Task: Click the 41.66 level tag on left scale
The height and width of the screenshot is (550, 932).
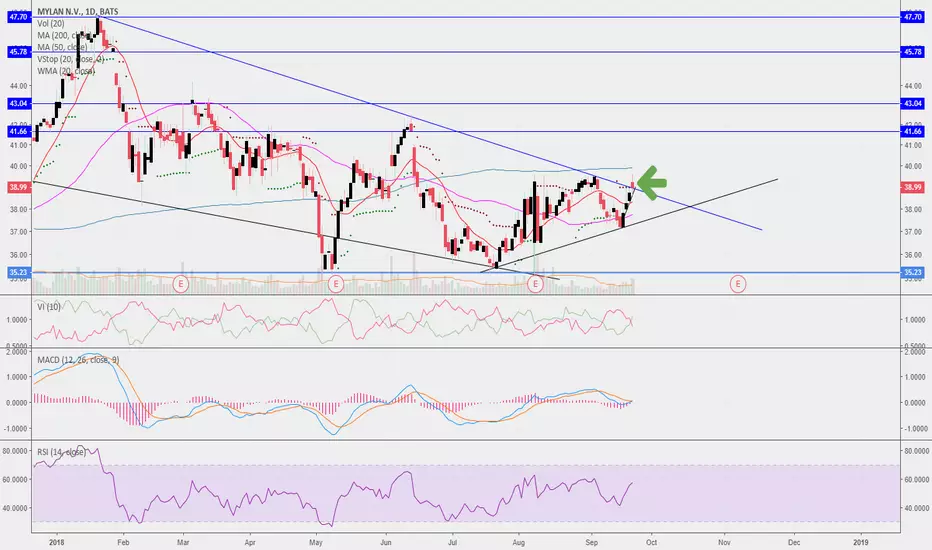Action: point(18,131)
